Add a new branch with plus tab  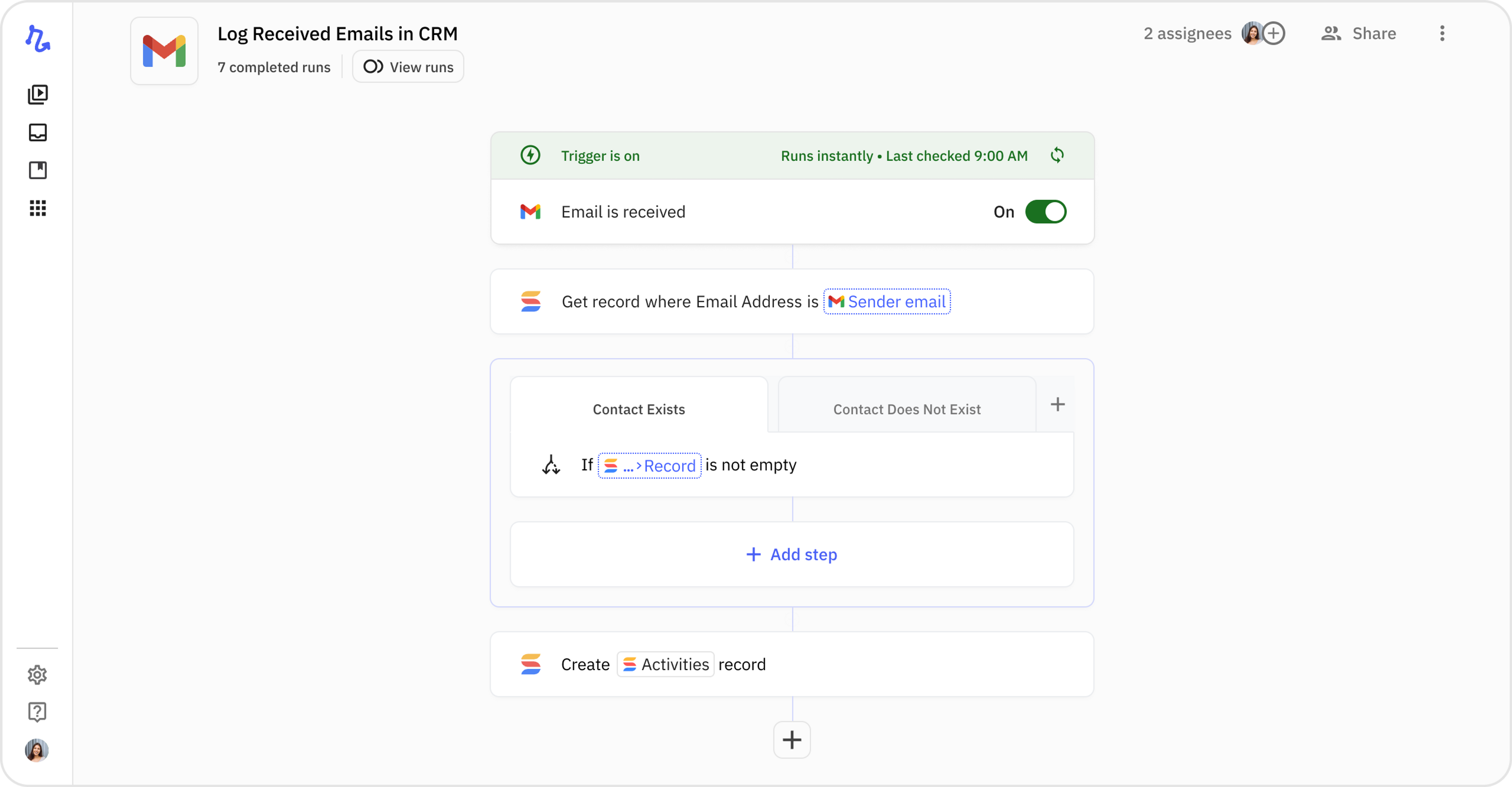(1058, 405)
